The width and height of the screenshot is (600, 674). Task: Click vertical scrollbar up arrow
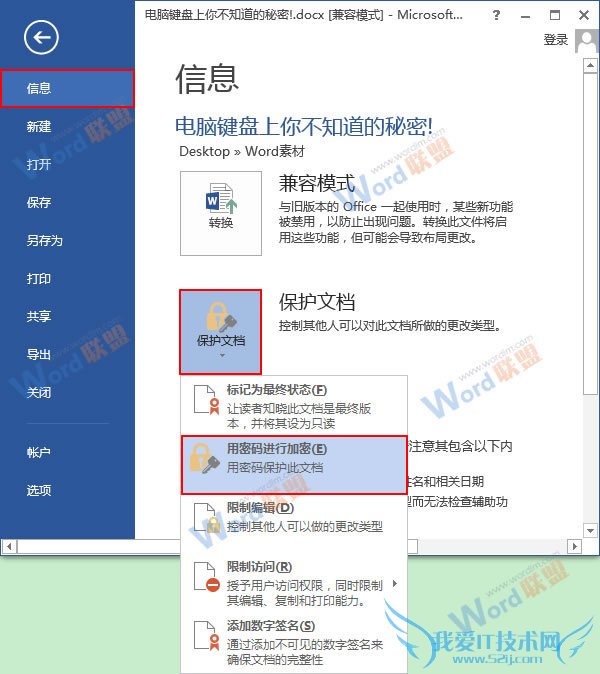(x=590, y=65)
